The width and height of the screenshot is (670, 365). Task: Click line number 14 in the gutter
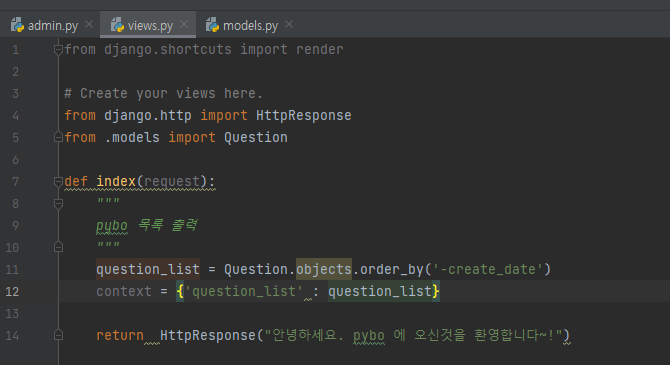click(12, 336)
